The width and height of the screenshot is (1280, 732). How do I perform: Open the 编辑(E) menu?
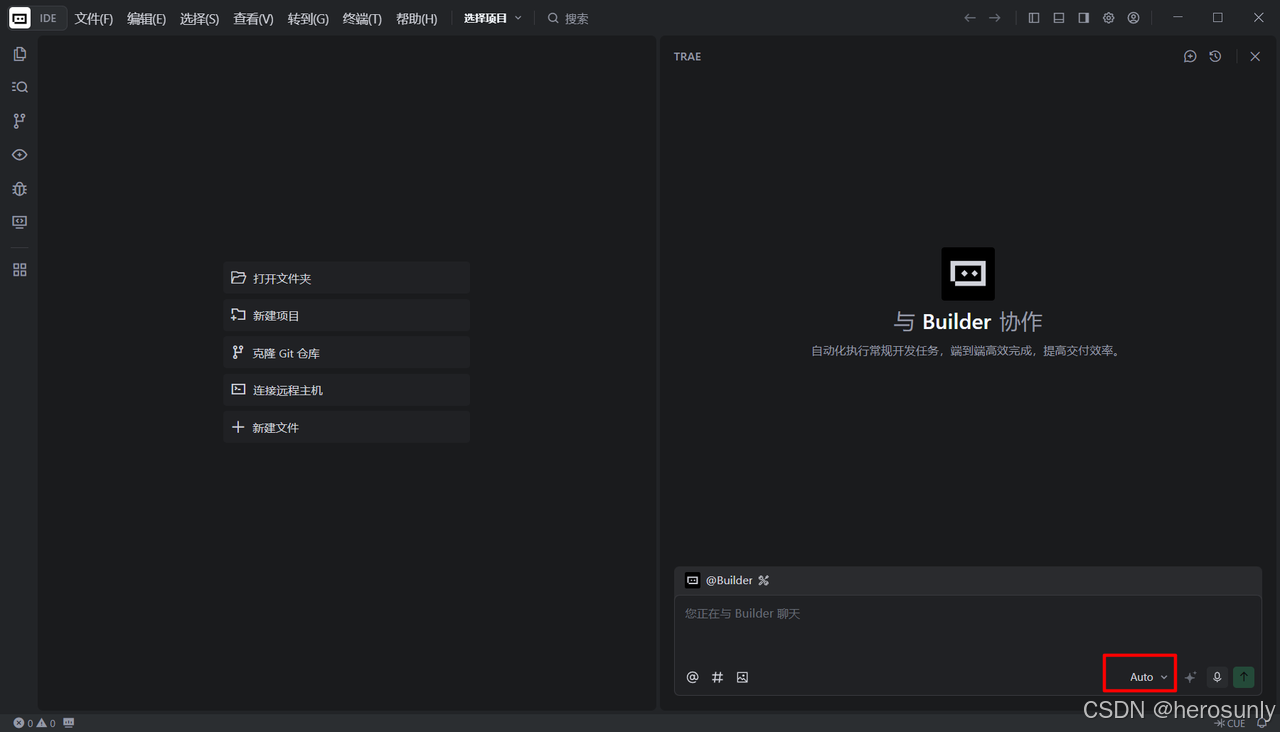146,18
